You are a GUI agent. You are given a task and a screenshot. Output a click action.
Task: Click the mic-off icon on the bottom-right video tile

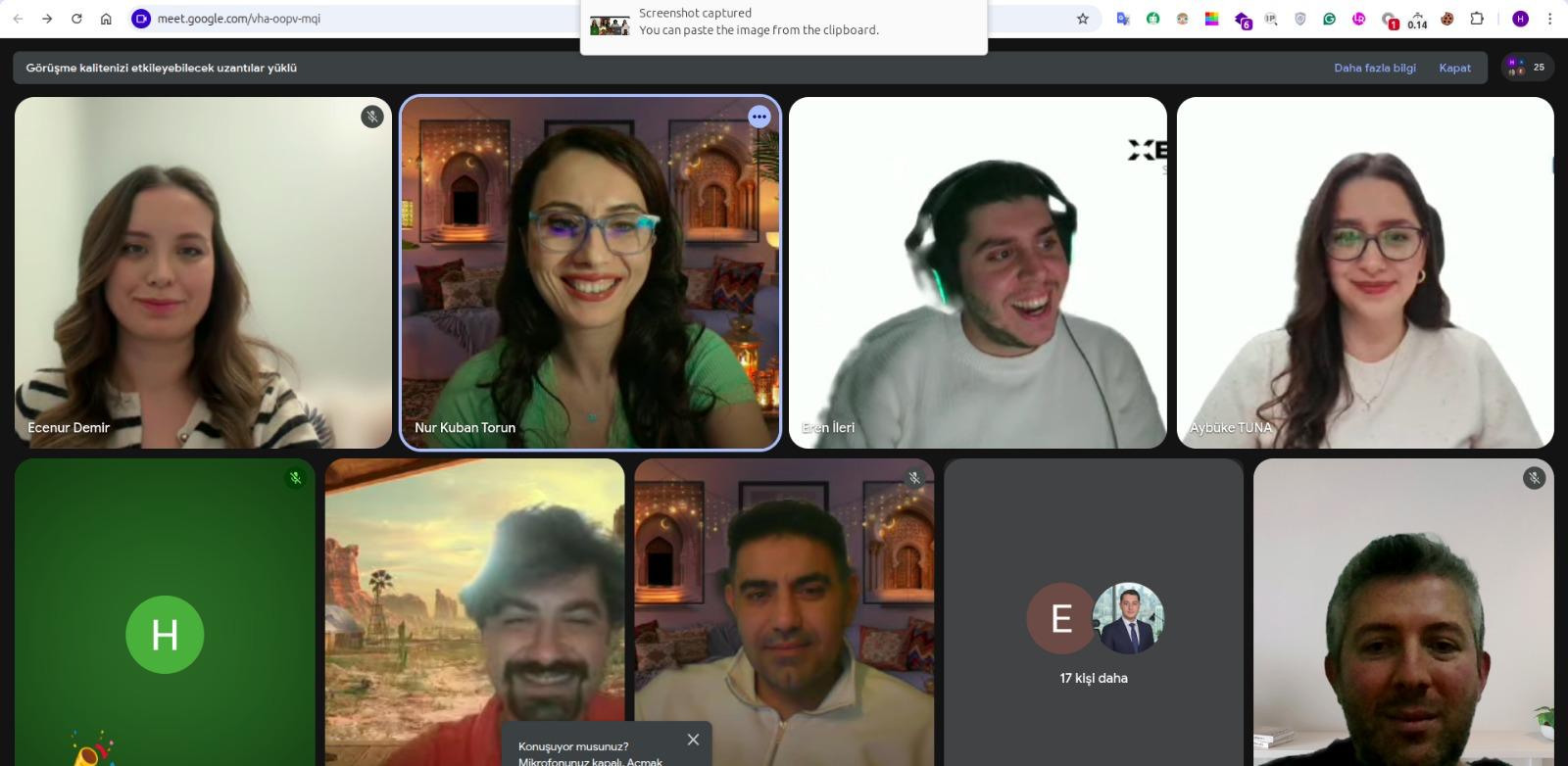click(1534, 478)
